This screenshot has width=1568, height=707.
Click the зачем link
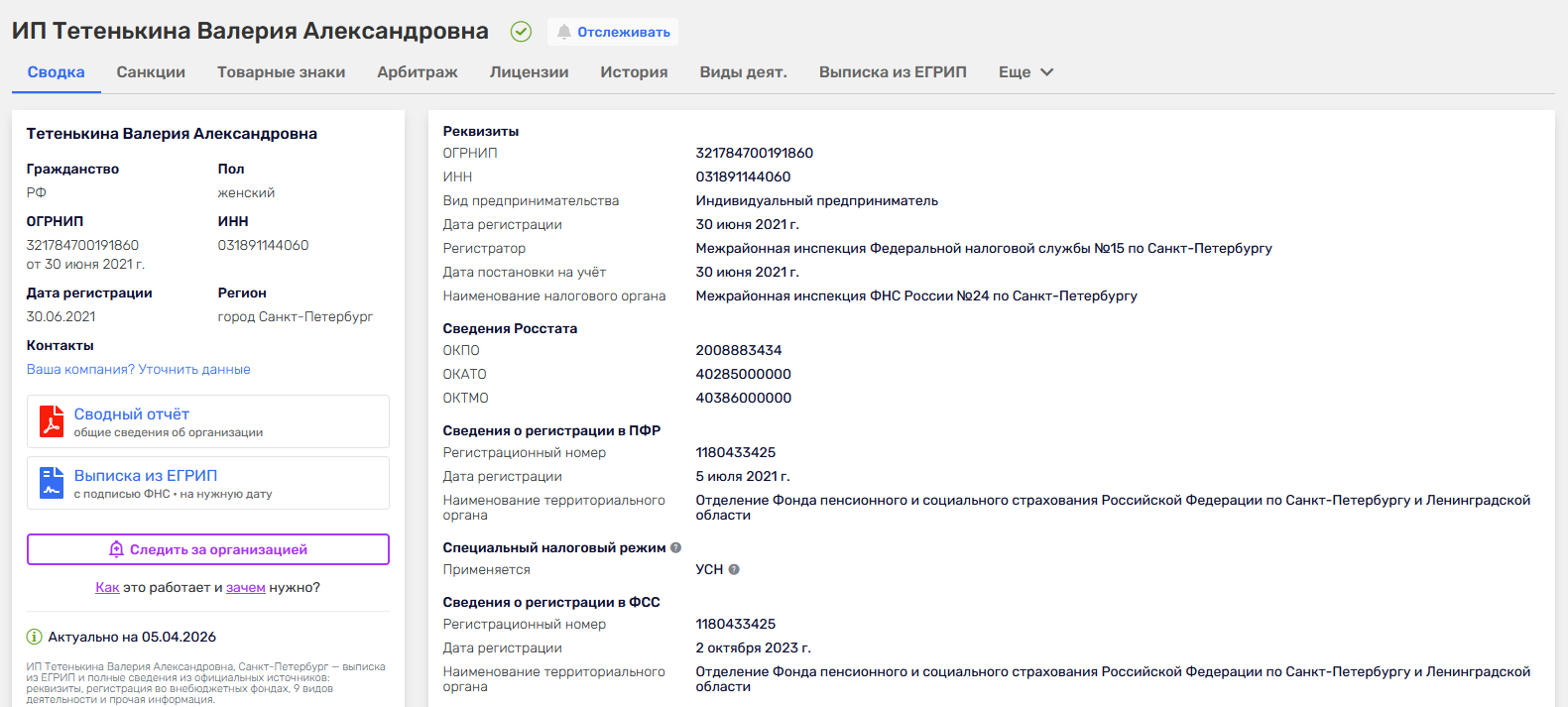(x=245, y=587)
